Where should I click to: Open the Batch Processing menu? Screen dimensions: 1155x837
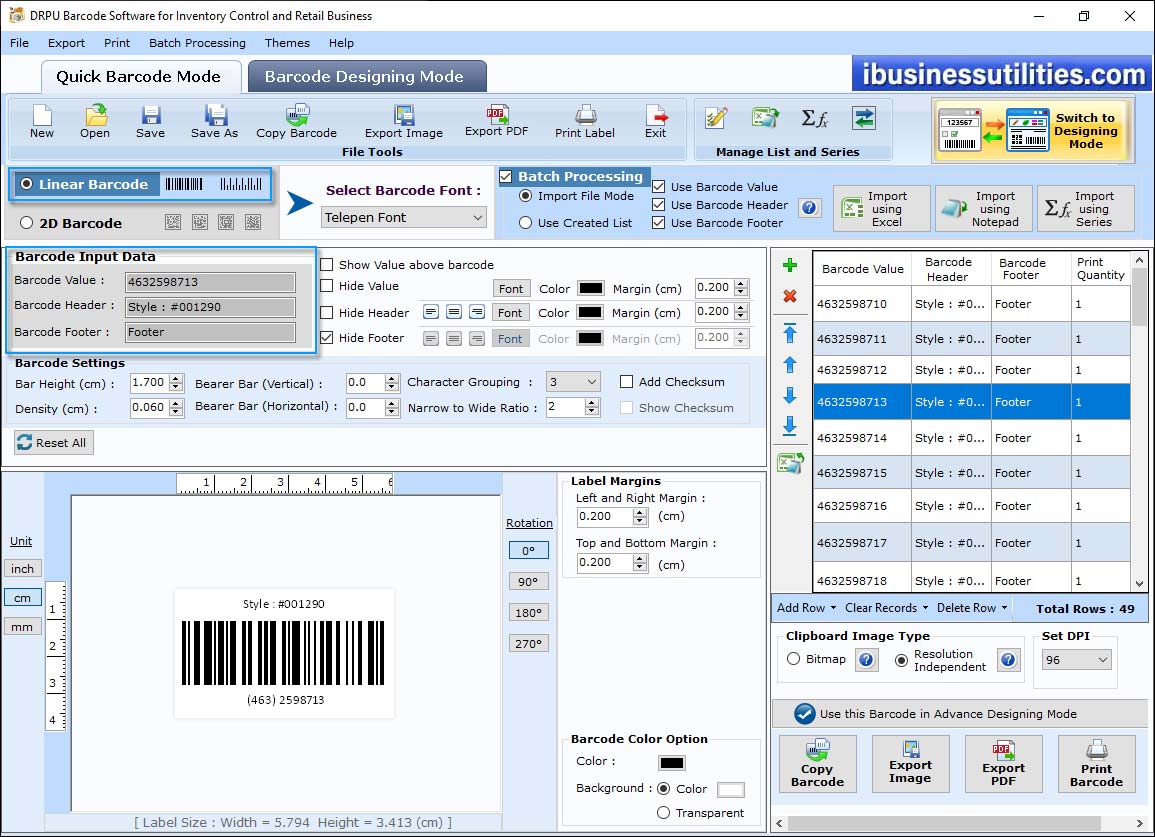point(197,43)
